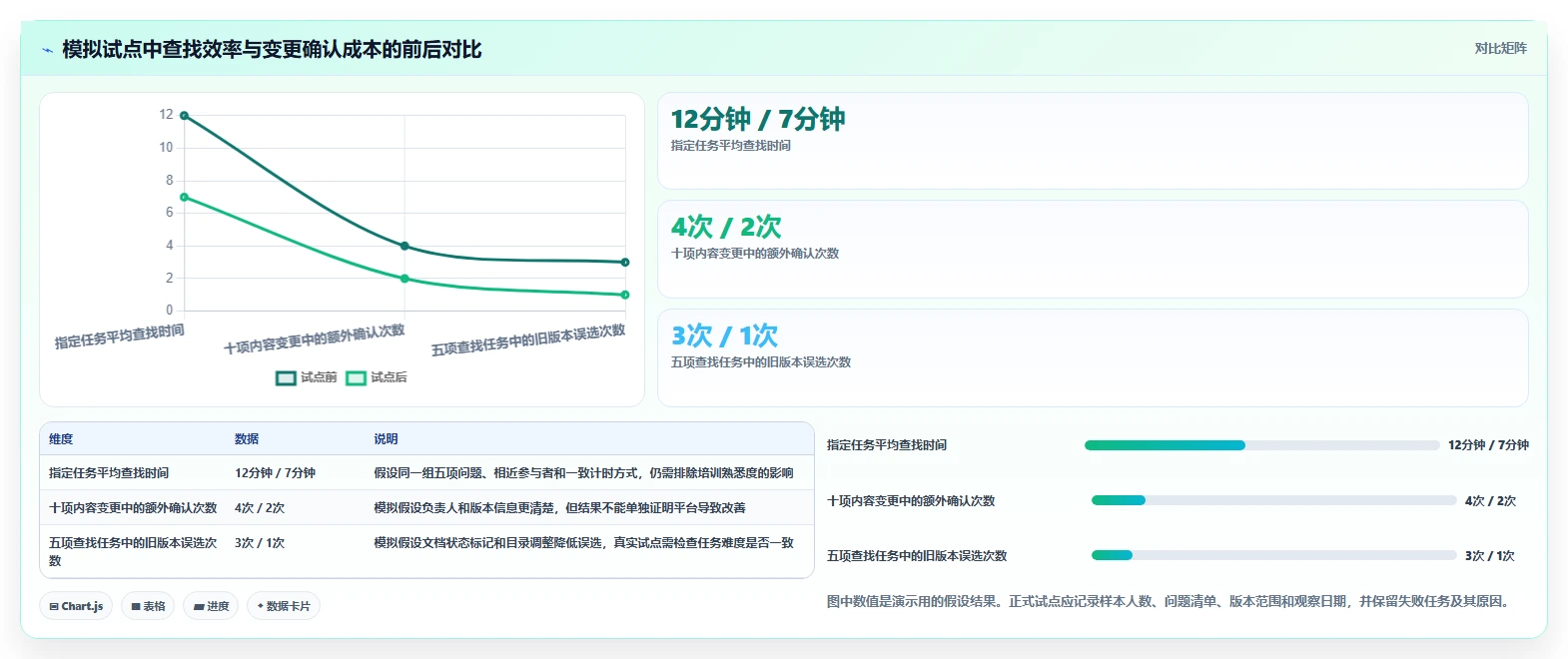Screen dimensions: 1568x659
Task: Click the table cell 十项内容变更中的额外确认次数
Action: click(133, 508)
